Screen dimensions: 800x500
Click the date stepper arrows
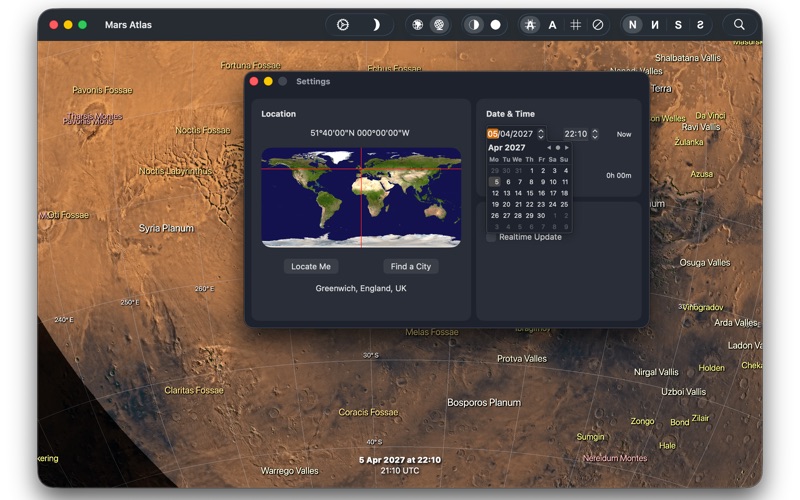point(541,134)
